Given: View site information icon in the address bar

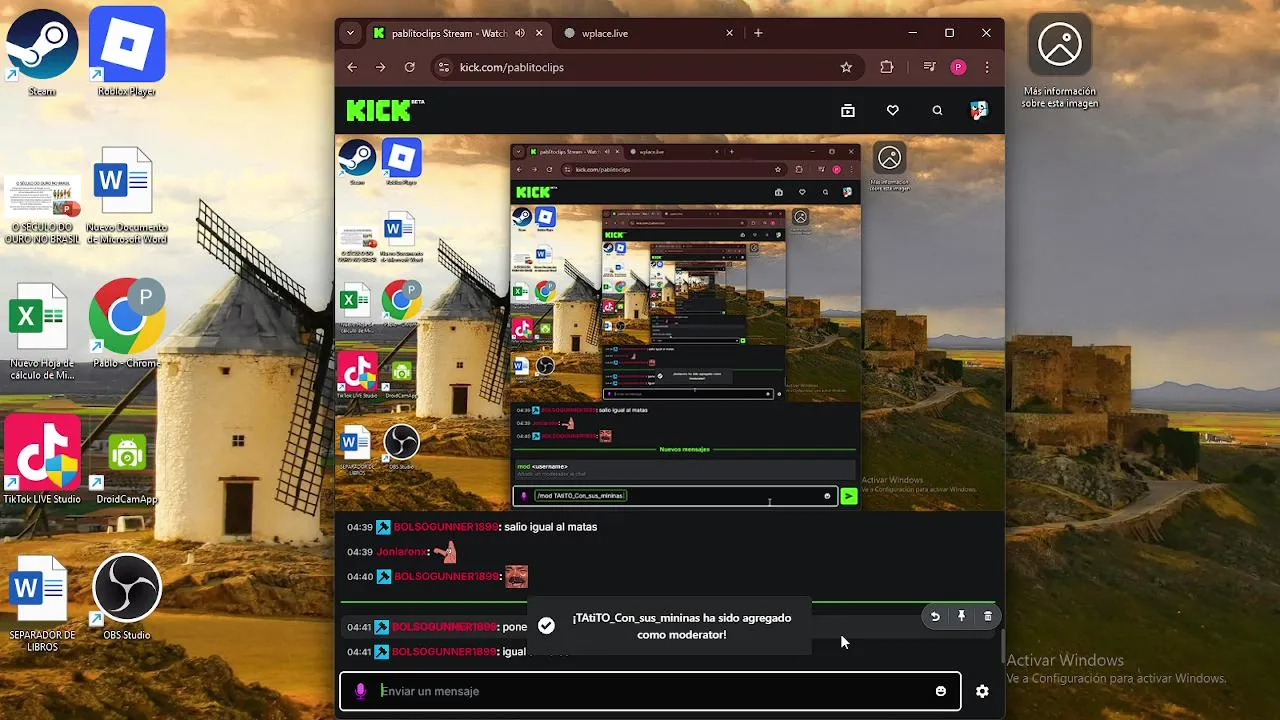Looking at the screenshot, I should pos(444,67).
